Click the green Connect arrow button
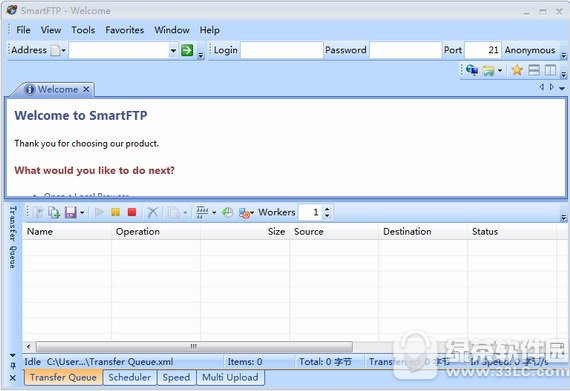 187,50
